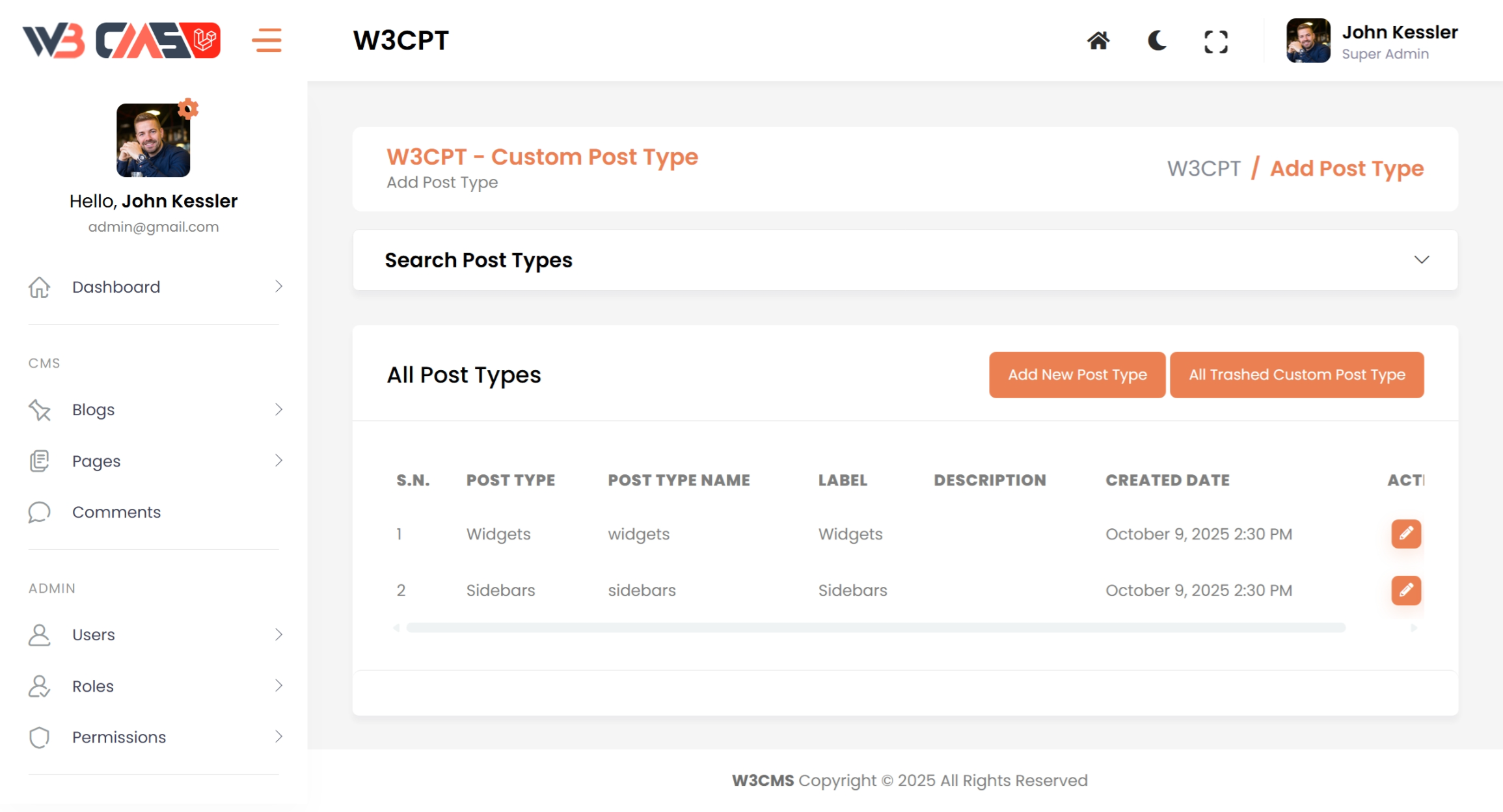This screenshot has width=1503, height=812.
Task: Expand the Blogs sidebar submenu
Action: [278, 409]
